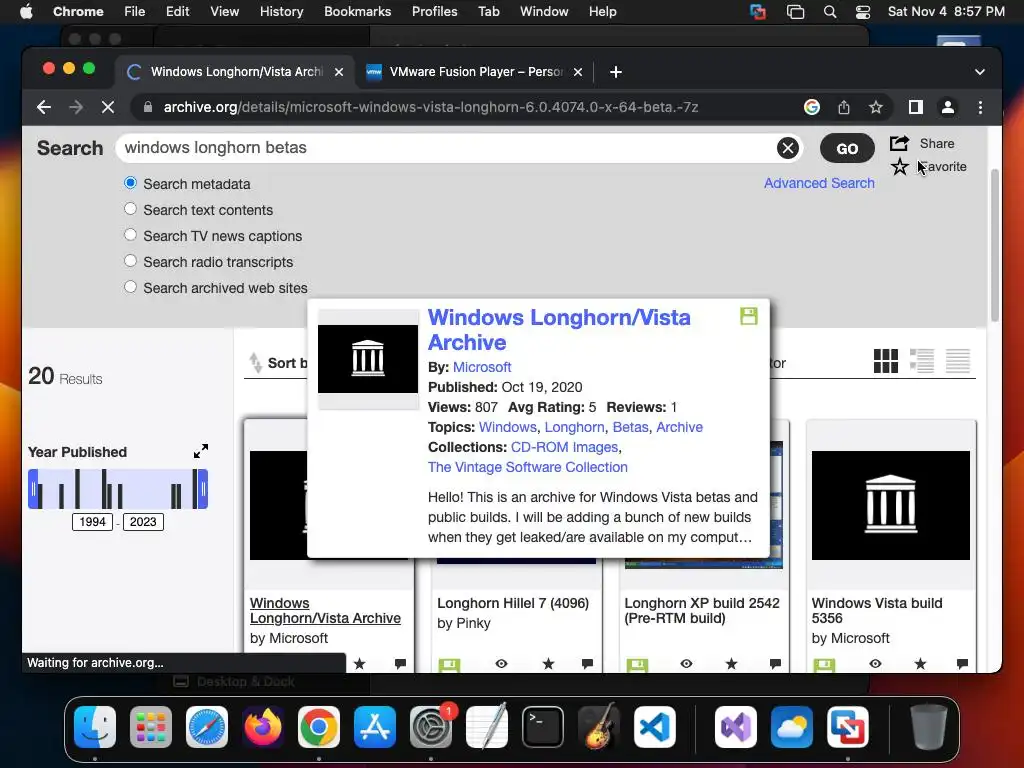1024x768 pixels.
Task: Click the Share icon on archive page
Action: 899,143
